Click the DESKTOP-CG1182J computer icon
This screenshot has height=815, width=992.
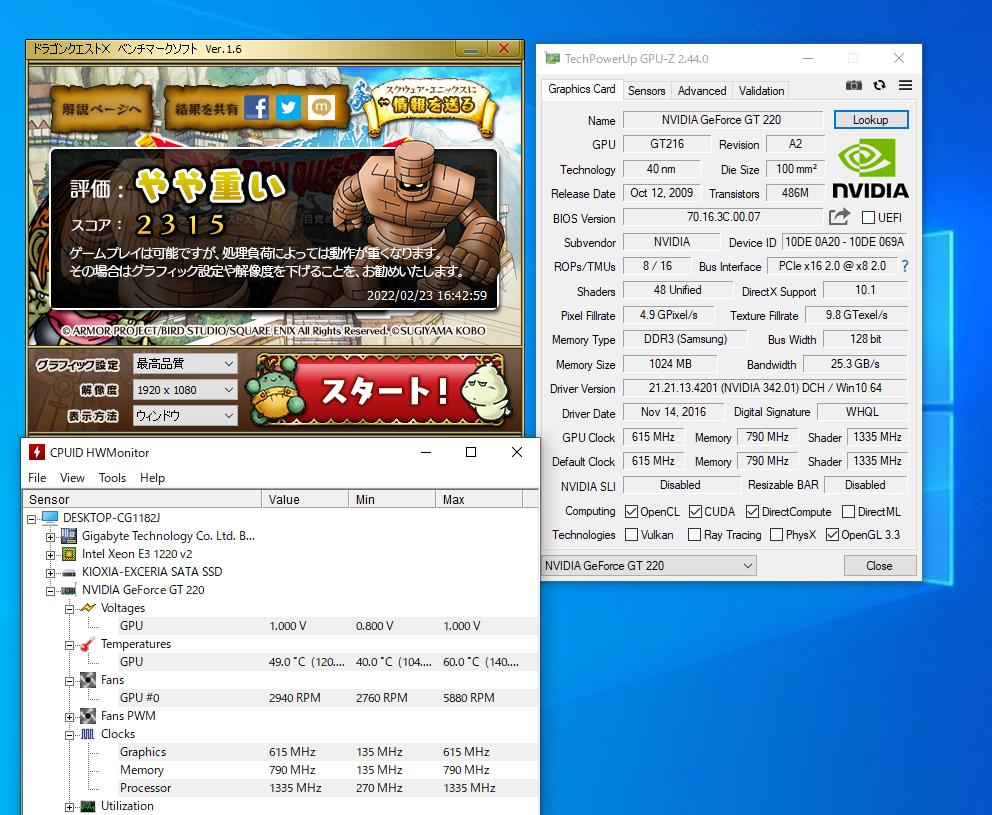click(49, 518)
